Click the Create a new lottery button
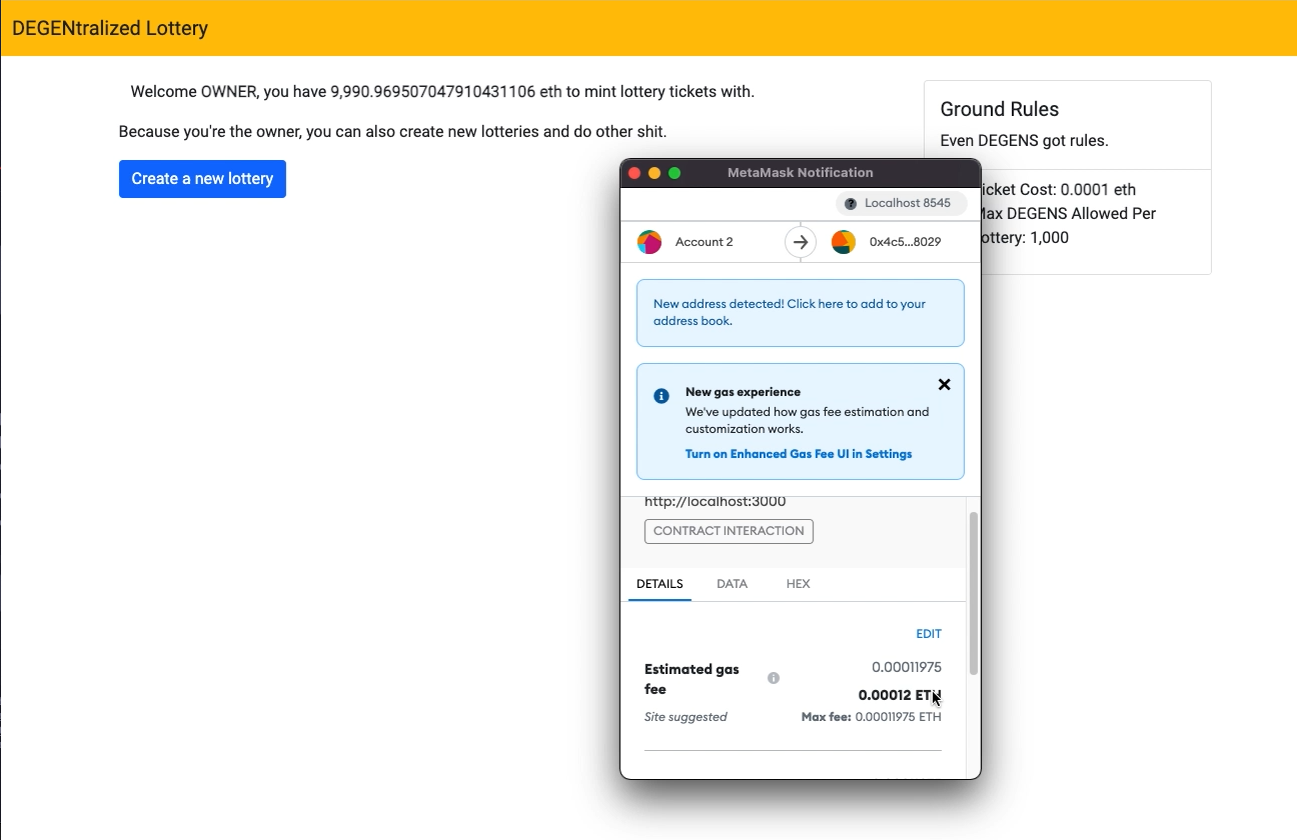This screenshot has width=1297, height=840. pyautogui.click(x=202, y=179)
